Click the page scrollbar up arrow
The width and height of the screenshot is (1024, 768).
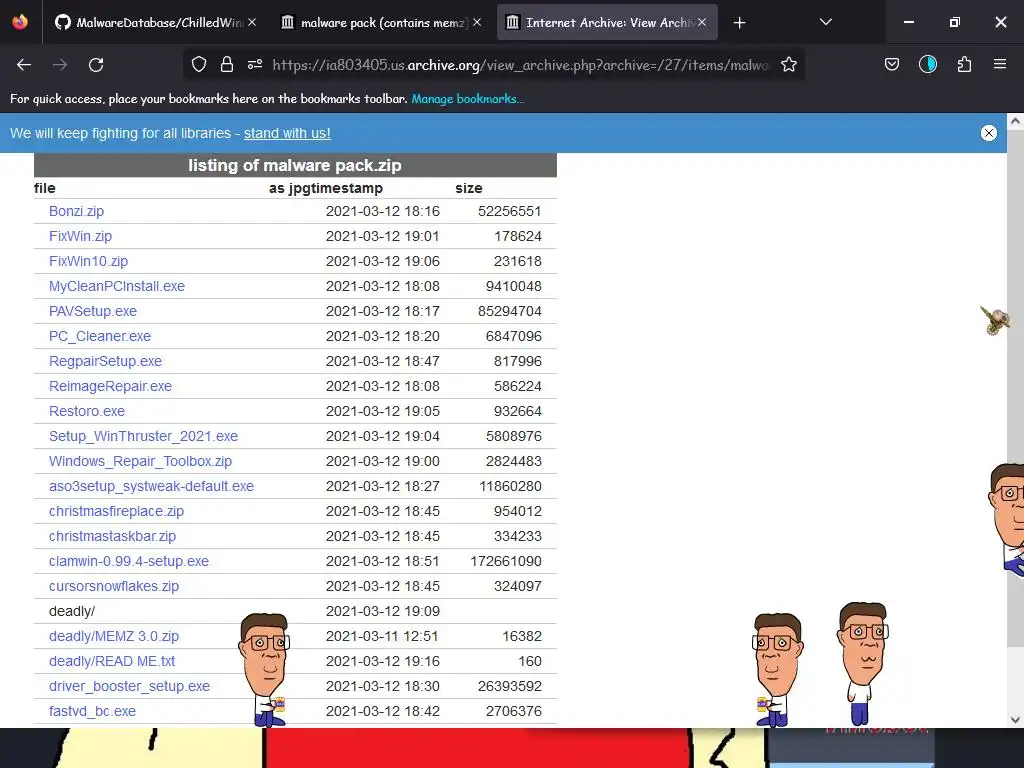[1015, 121]
